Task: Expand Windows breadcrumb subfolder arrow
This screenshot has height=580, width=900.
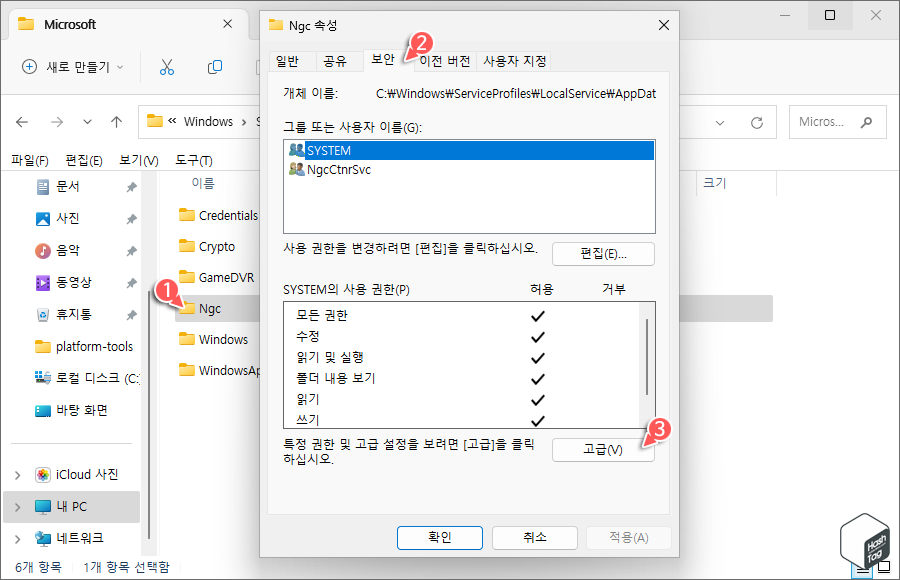Action: (244, 122)
